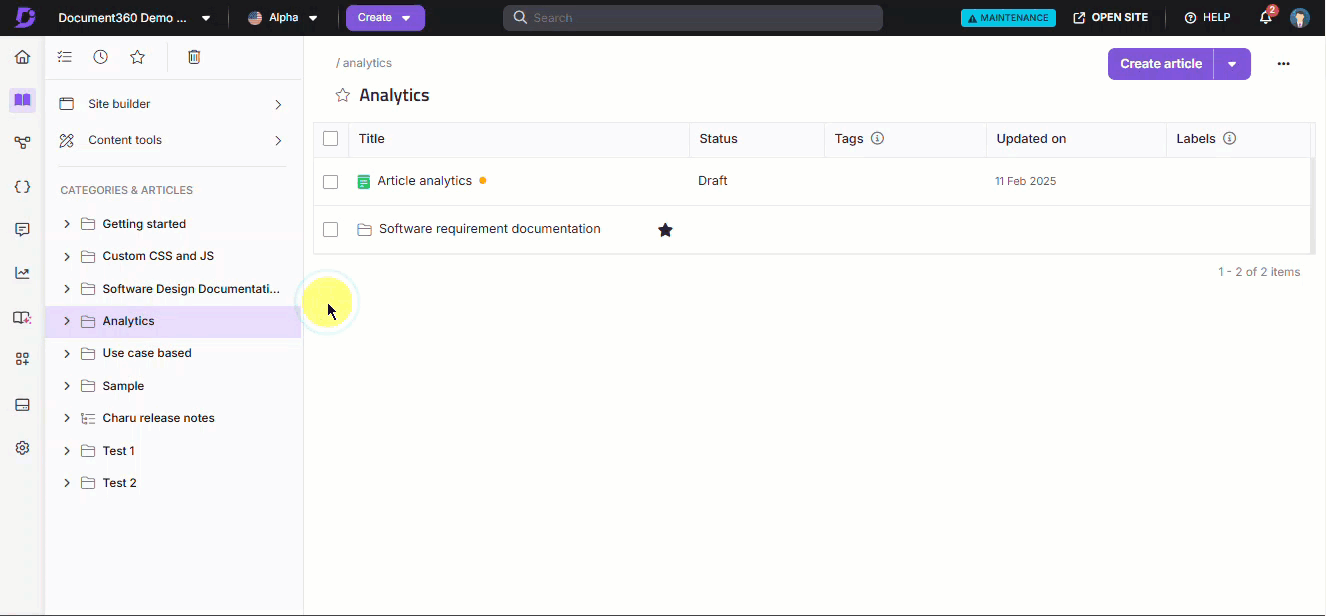1326x616 pixels.
Task: Click into the Search field
Action: 700,18
